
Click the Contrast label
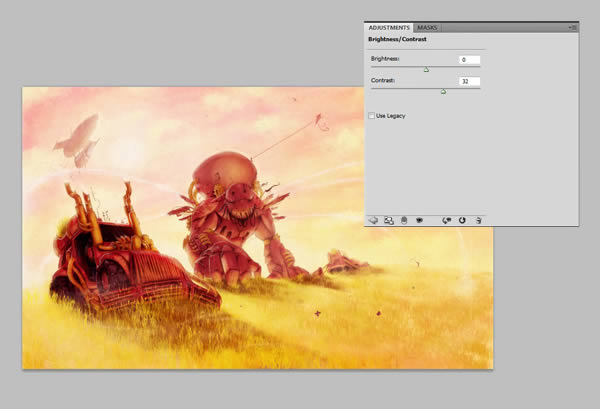click(383, 81)
